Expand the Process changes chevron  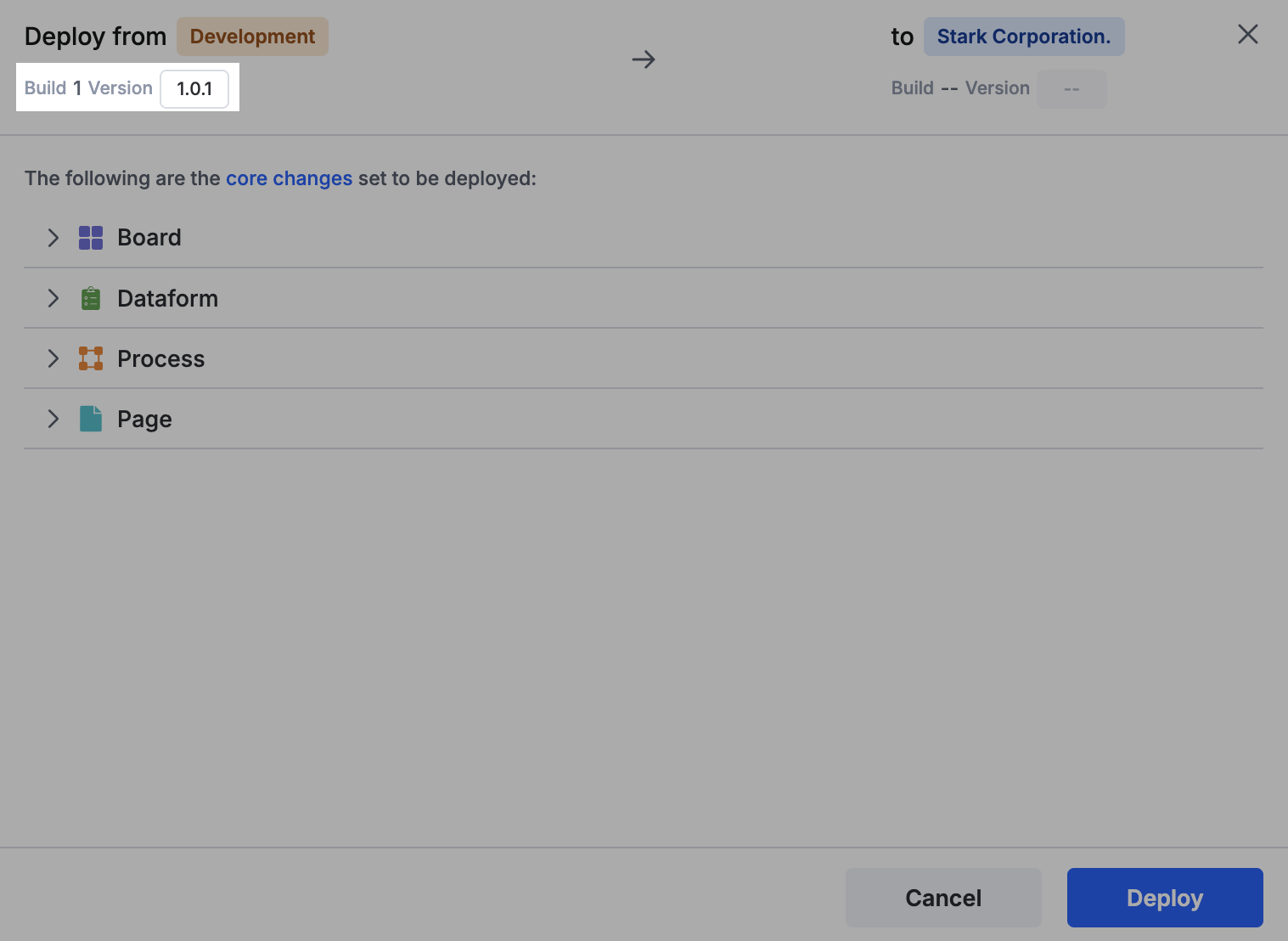tap(53, 358)
